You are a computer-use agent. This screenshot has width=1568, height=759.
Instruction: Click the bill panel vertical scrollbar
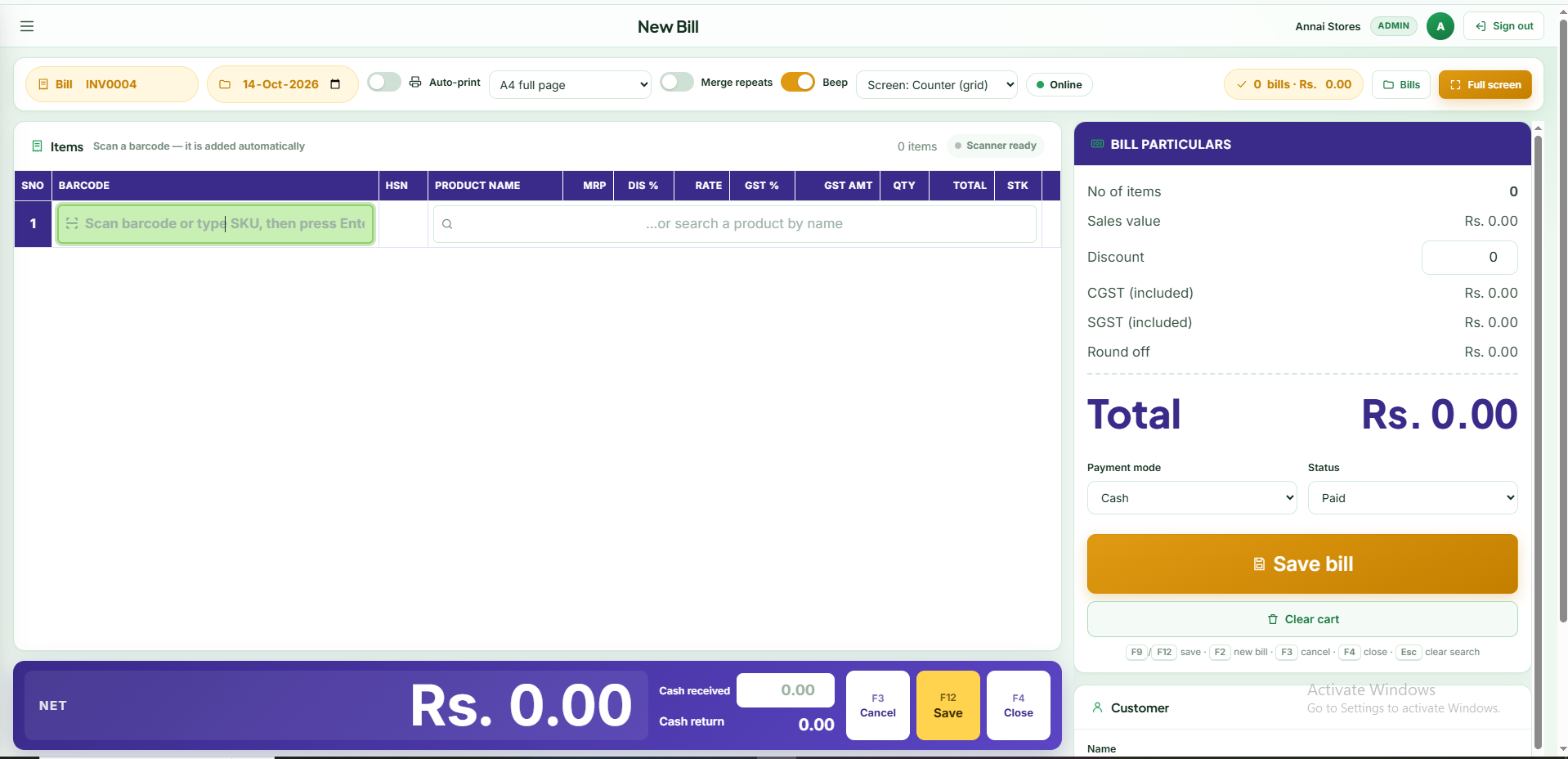1538,442
